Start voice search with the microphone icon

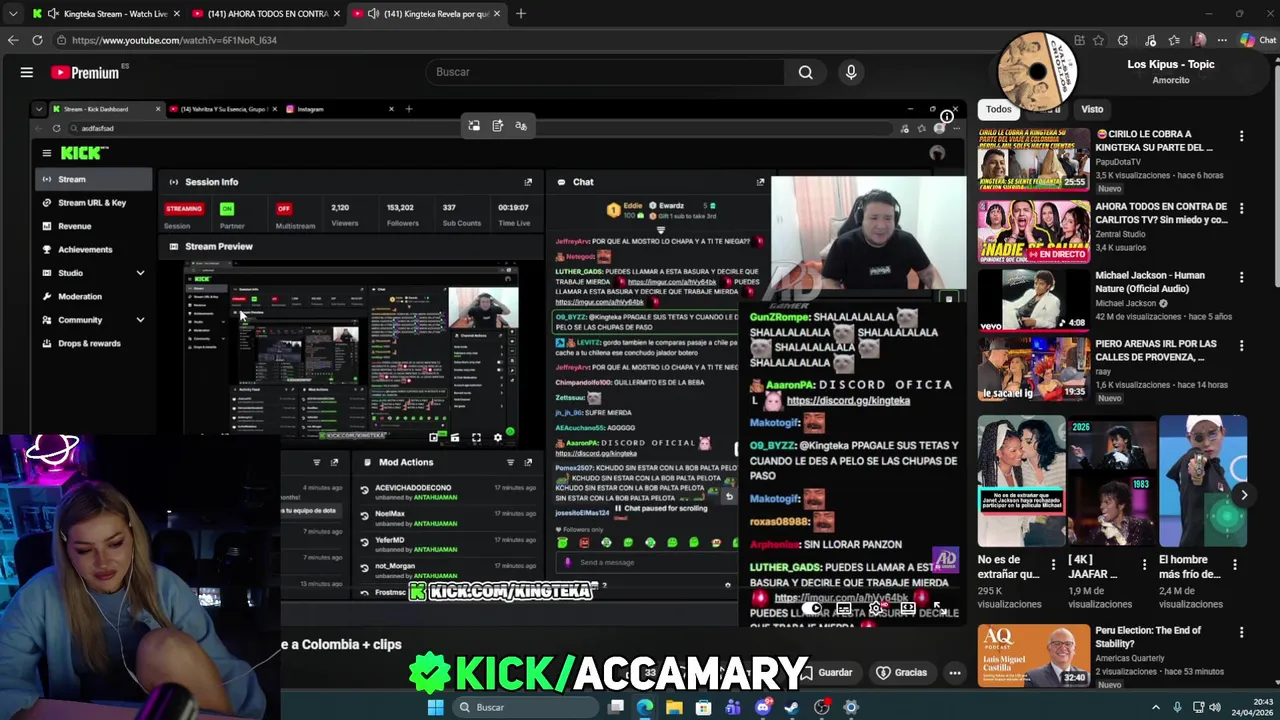[851, 72]
